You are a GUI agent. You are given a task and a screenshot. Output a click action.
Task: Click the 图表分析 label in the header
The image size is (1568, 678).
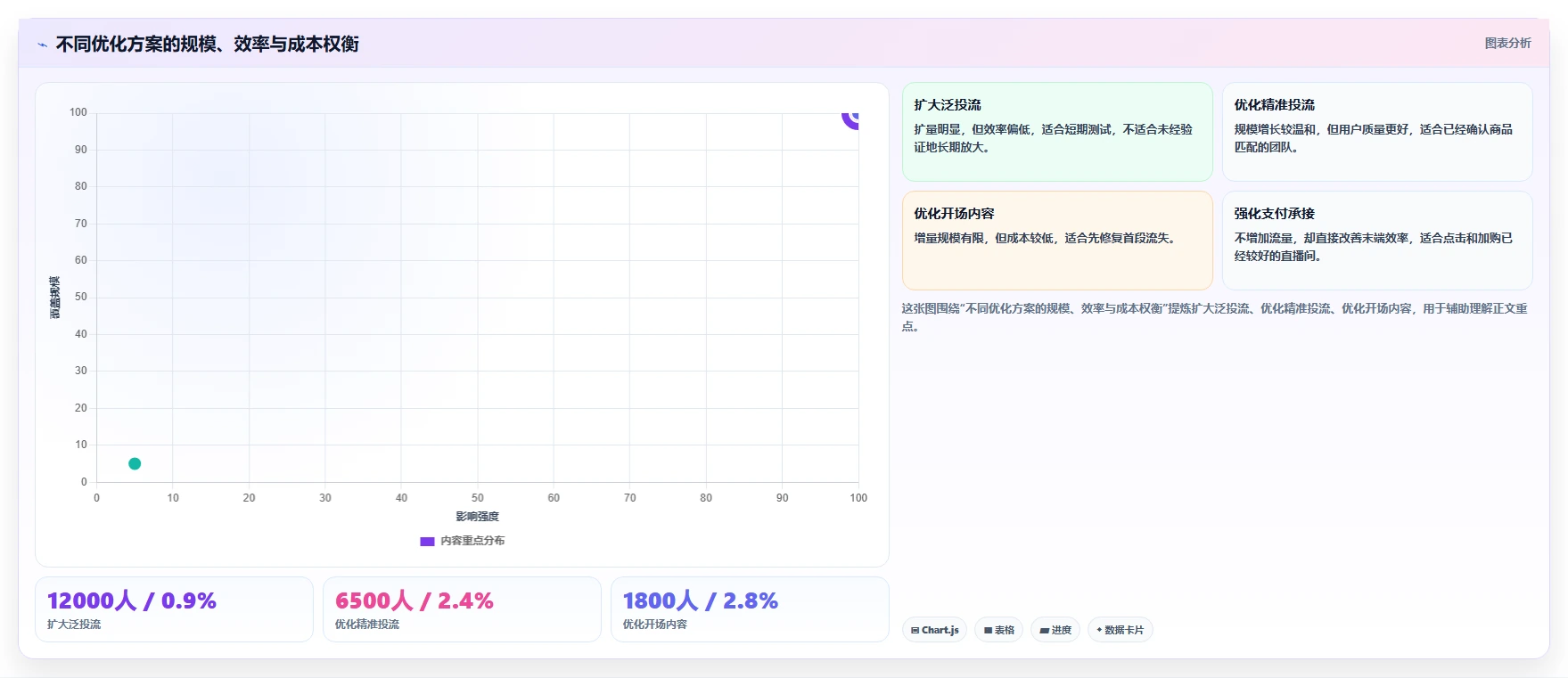1507,43
